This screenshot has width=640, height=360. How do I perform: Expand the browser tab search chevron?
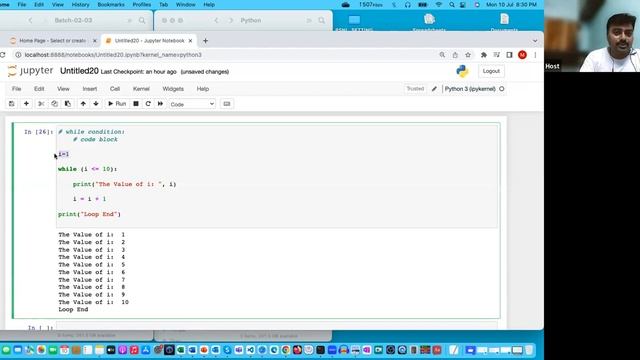click(535, 41)
